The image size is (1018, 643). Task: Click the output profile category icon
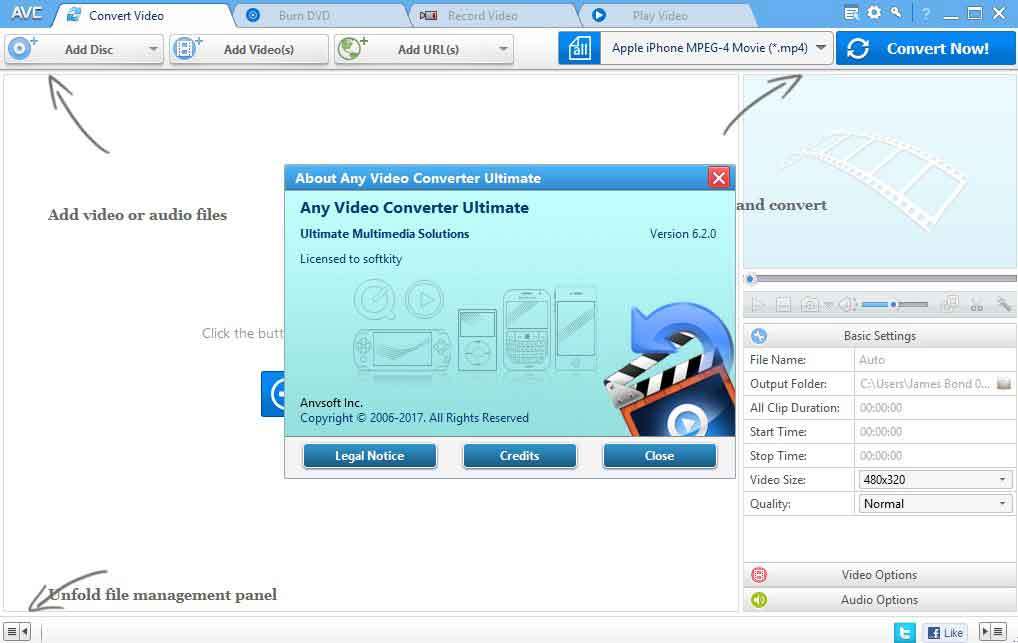[x=579, y=48]
